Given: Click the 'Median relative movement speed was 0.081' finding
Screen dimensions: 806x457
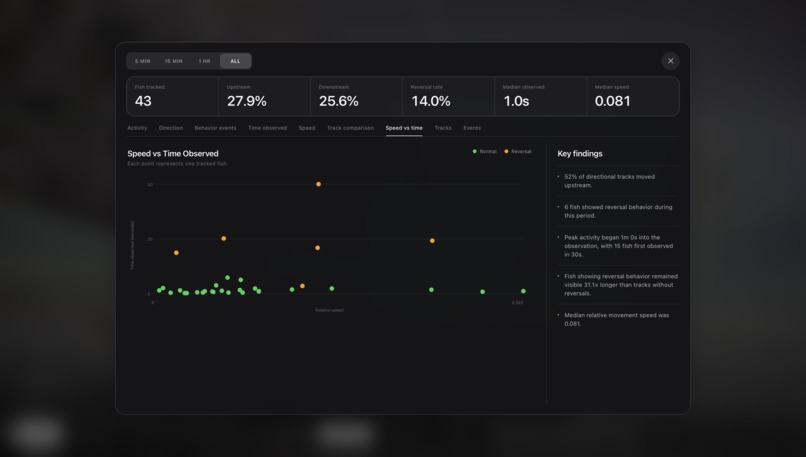Looking at the screenshot, I should (617, 319).
